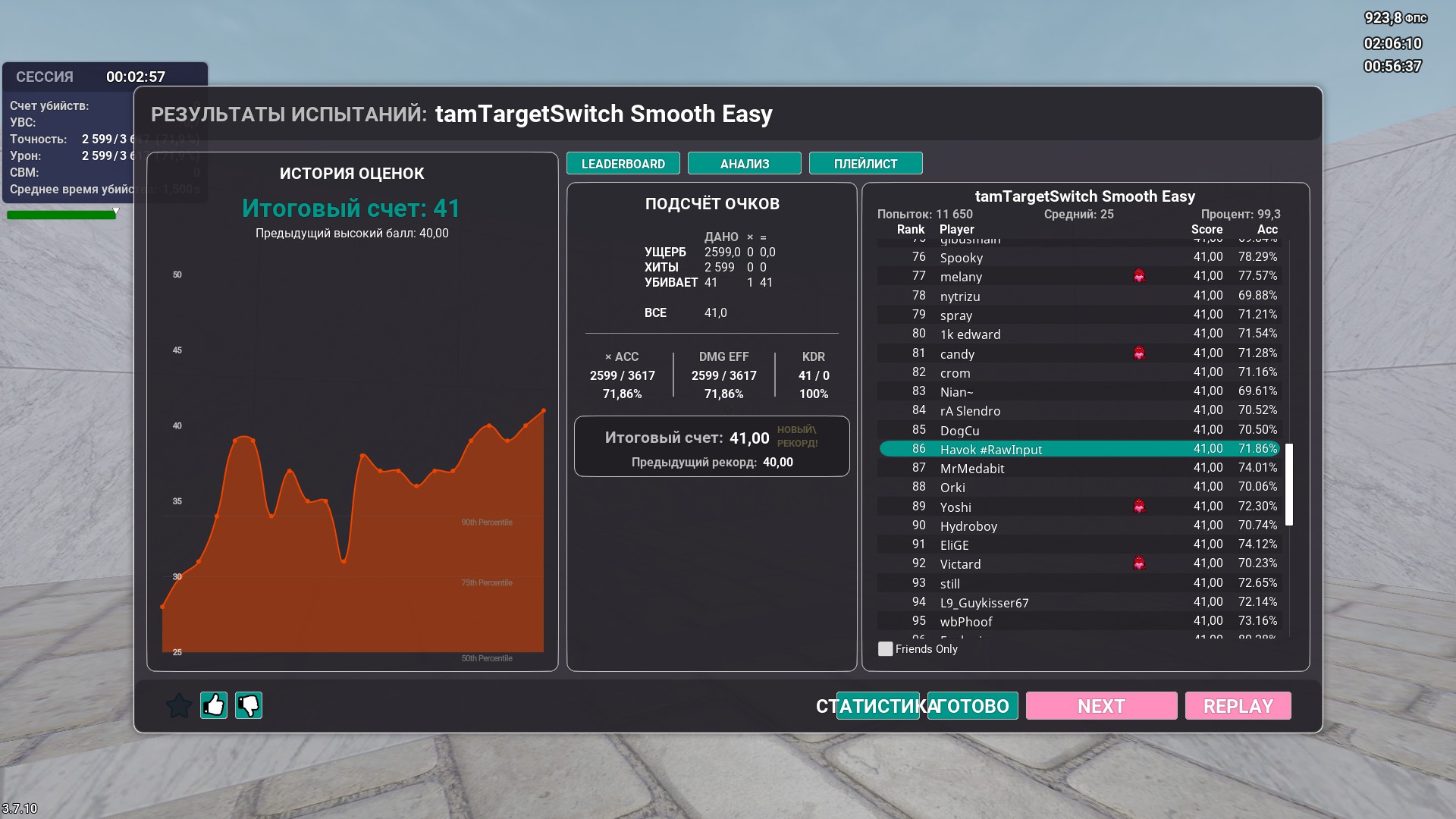Switch to the АНАЛИЗ tab
The width and height of the screenshot is (1456, 819).
[744, 164]
